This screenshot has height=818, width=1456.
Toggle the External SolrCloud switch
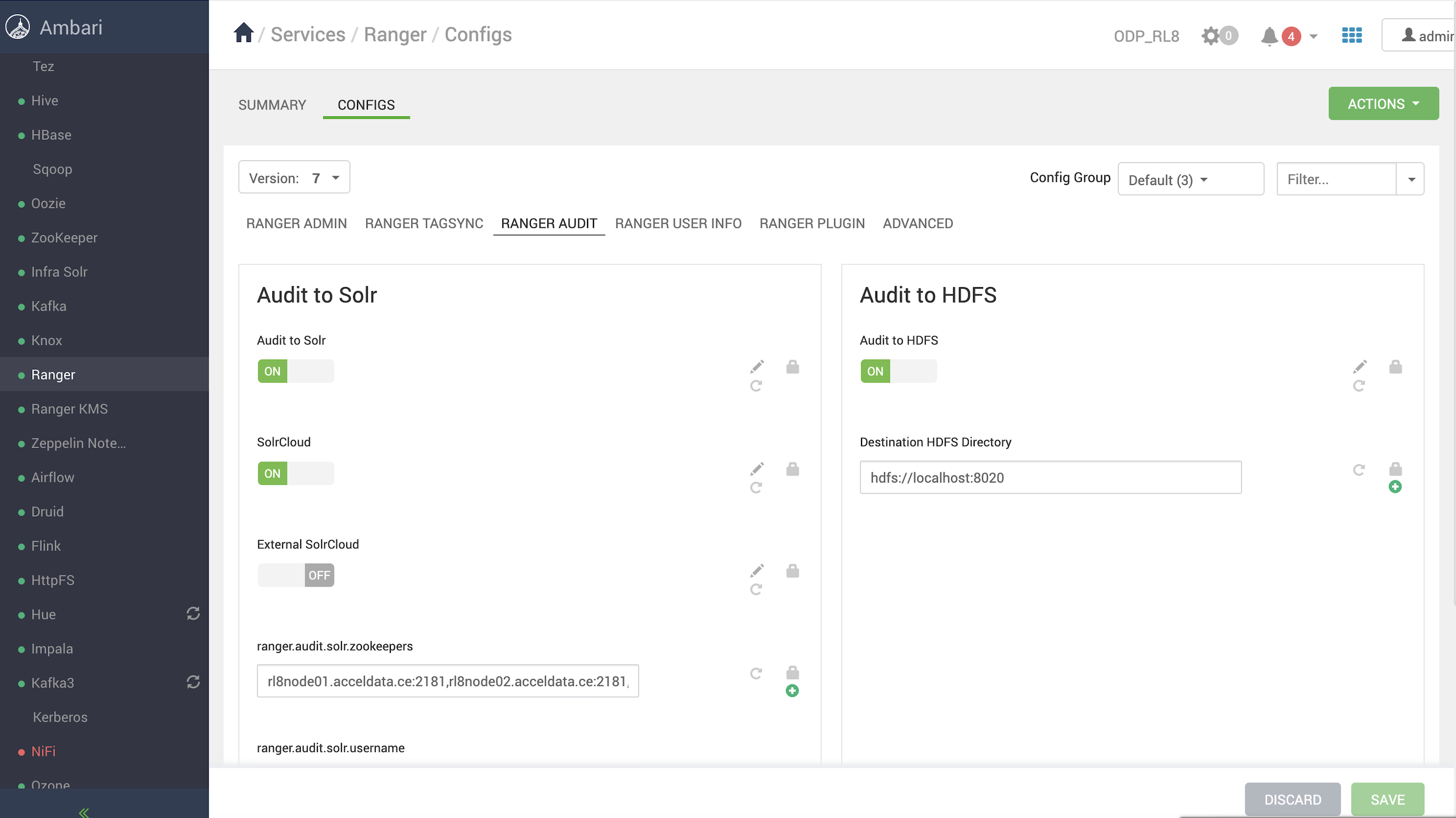pyautogui.click(x=295, y=575)
